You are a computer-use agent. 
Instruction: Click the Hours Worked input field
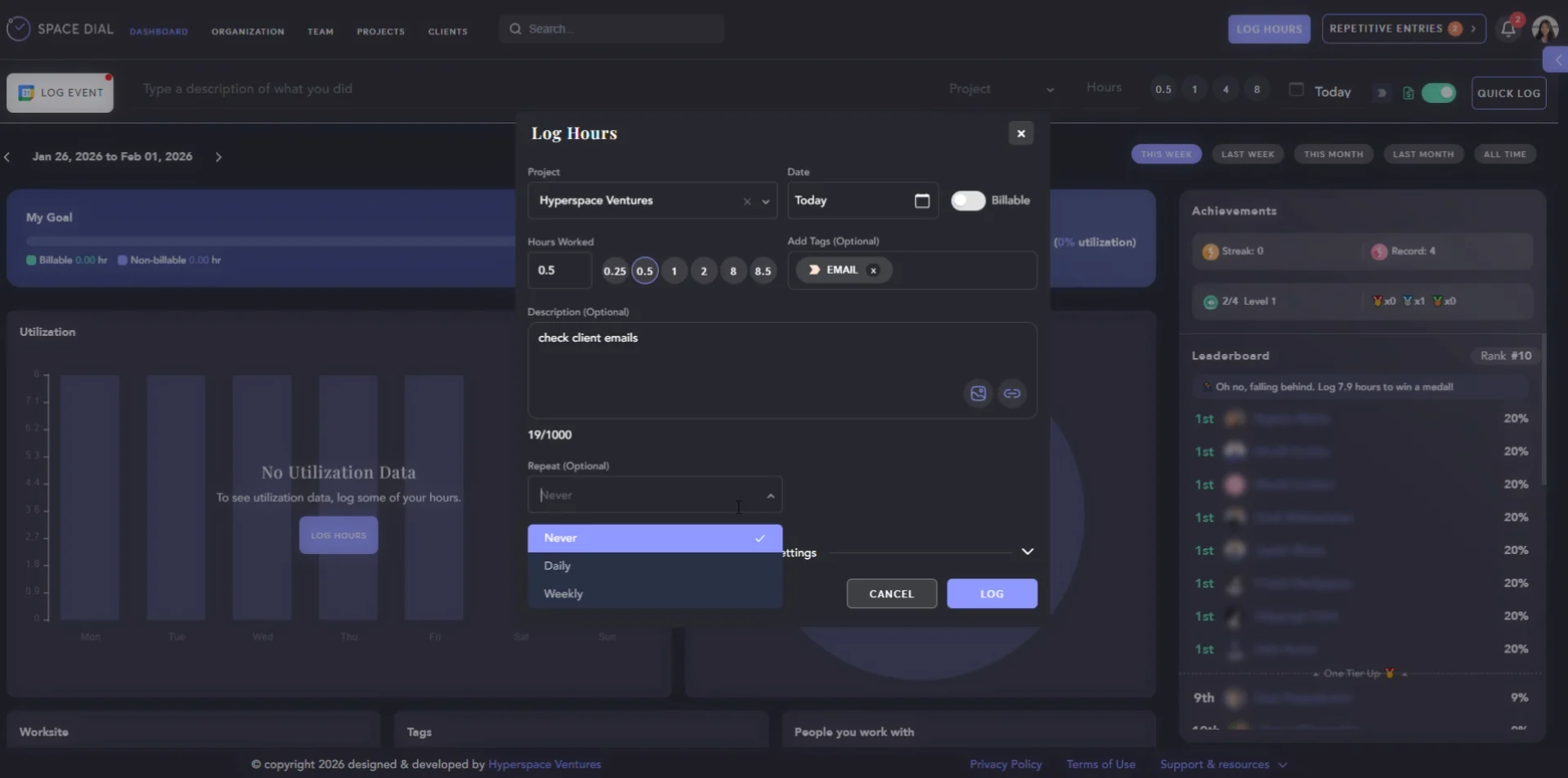559,271
